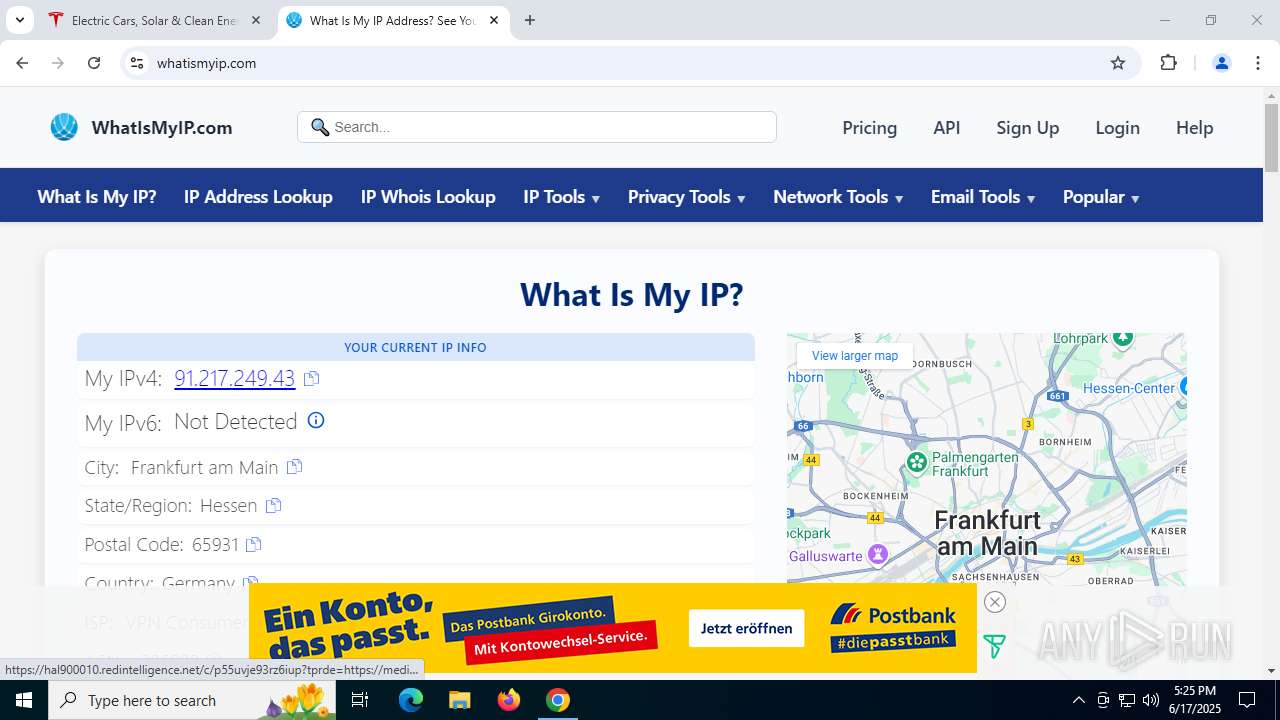Open the Windows notification center
The height and width of the screenshot is (720, 1280).
coord(1247,700)
